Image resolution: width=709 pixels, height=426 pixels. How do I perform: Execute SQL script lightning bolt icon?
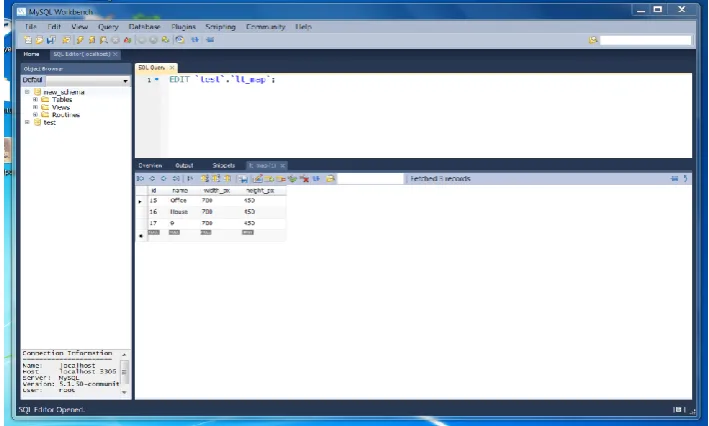pos(80,40)
